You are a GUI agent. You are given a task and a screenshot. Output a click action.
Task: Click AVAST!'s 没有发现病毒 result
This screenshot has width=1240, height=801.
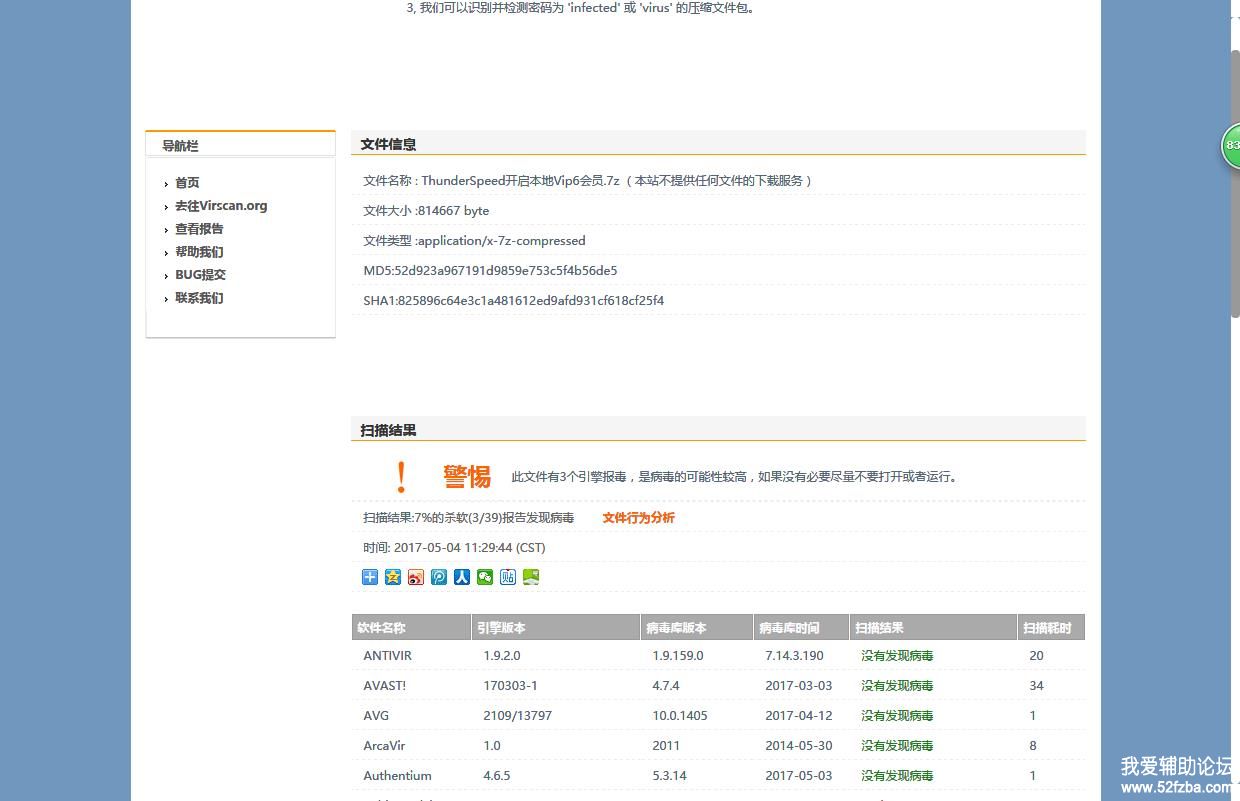897,686
